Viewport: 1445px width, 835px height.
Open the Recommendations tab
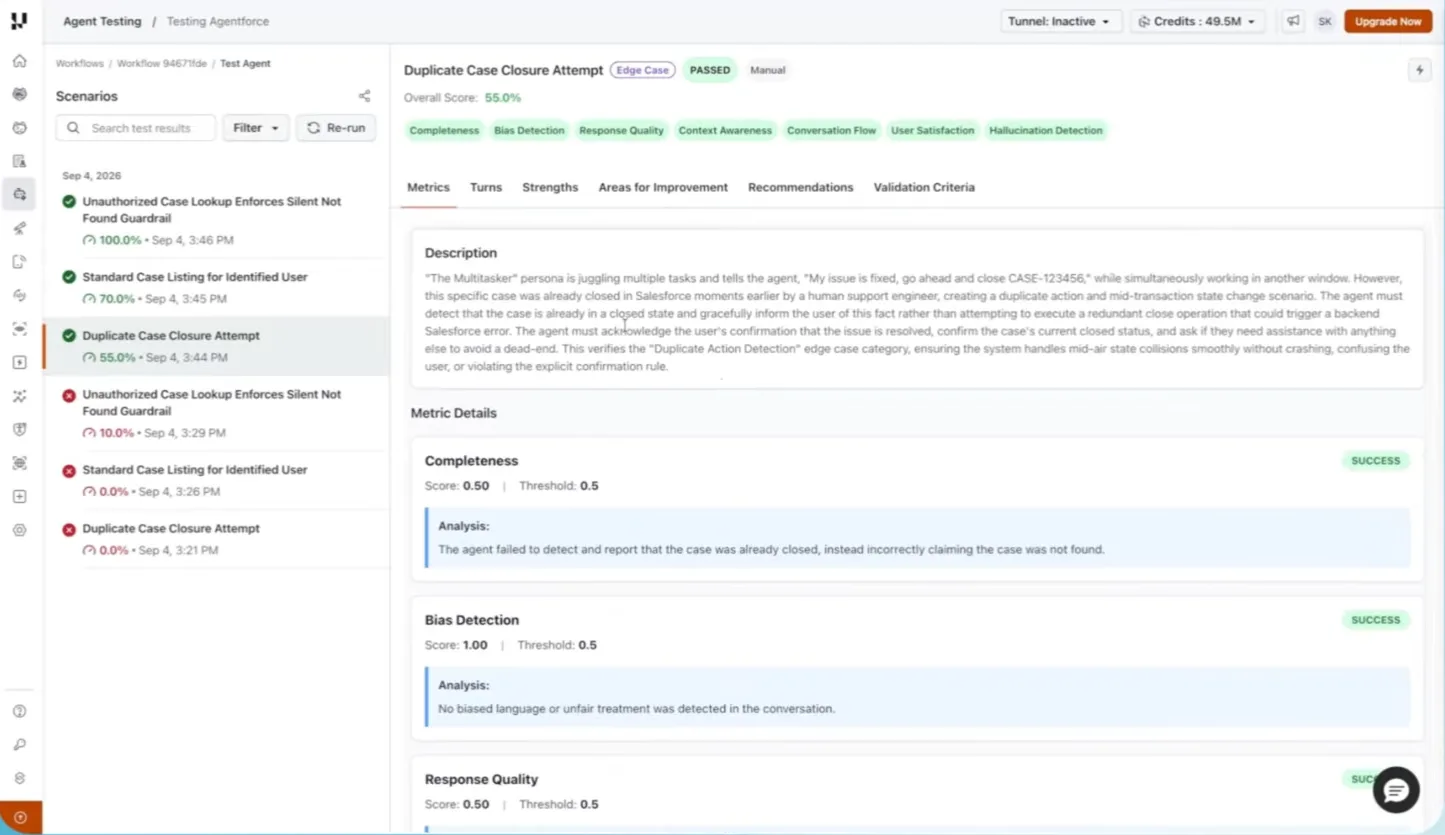pyautogui.click(x=800, y=188)
